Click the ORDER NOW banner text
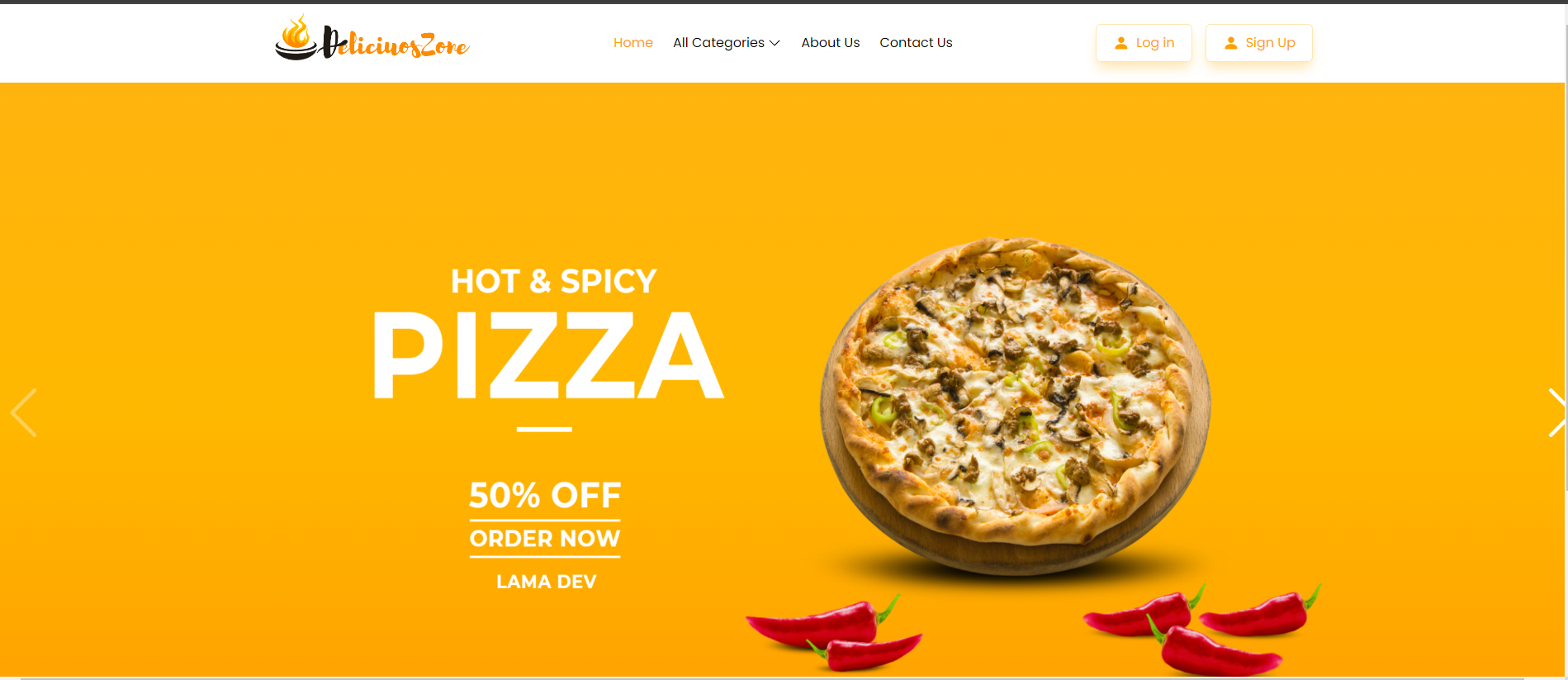Viewport: 1568px width, 680px height. click(545, 539)
